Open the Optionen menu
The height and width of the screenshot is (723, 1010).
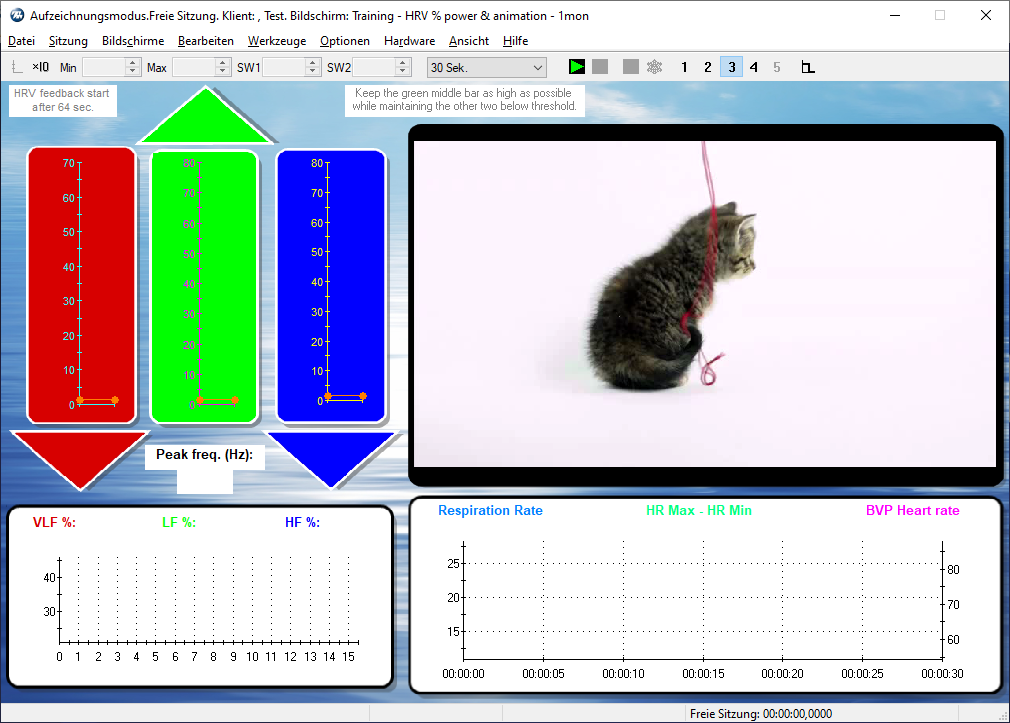(x=345, y=41)
